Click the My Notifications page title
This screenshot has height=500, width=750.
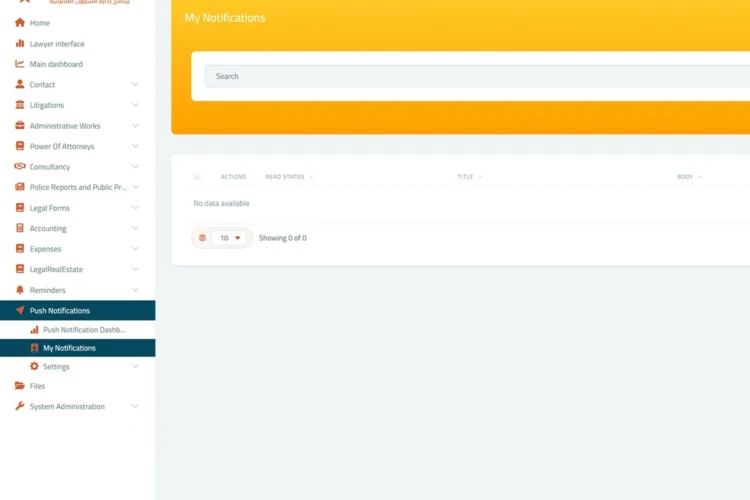coord(225,18)
